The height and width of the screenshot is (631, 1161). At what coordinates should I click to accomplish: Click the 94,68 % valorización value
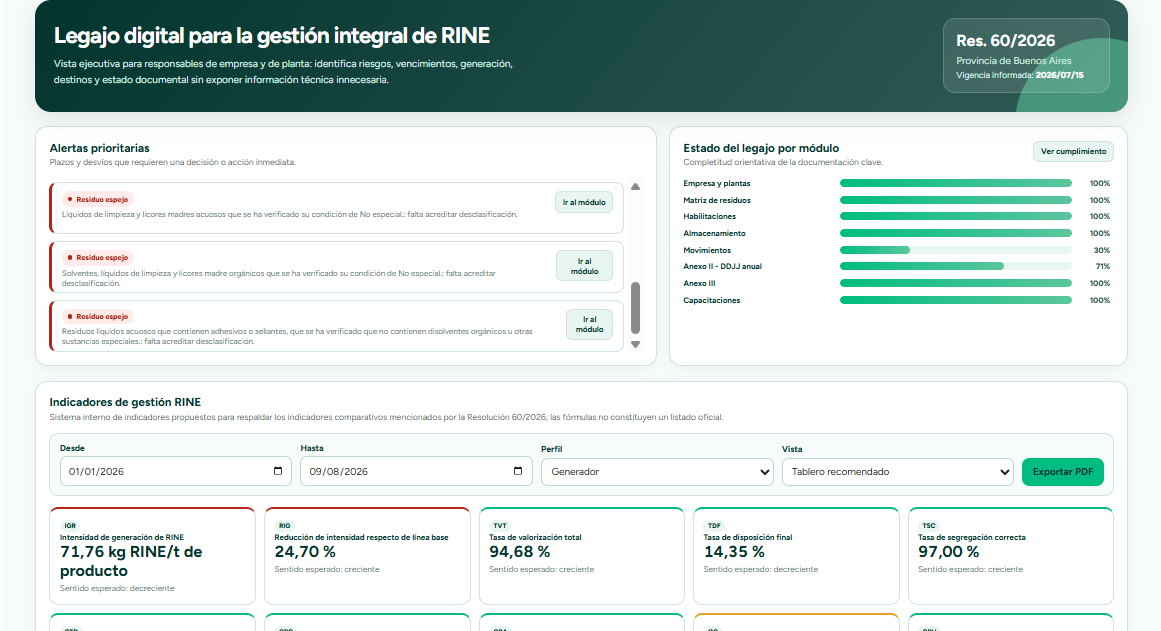click(x=520, y=552)
